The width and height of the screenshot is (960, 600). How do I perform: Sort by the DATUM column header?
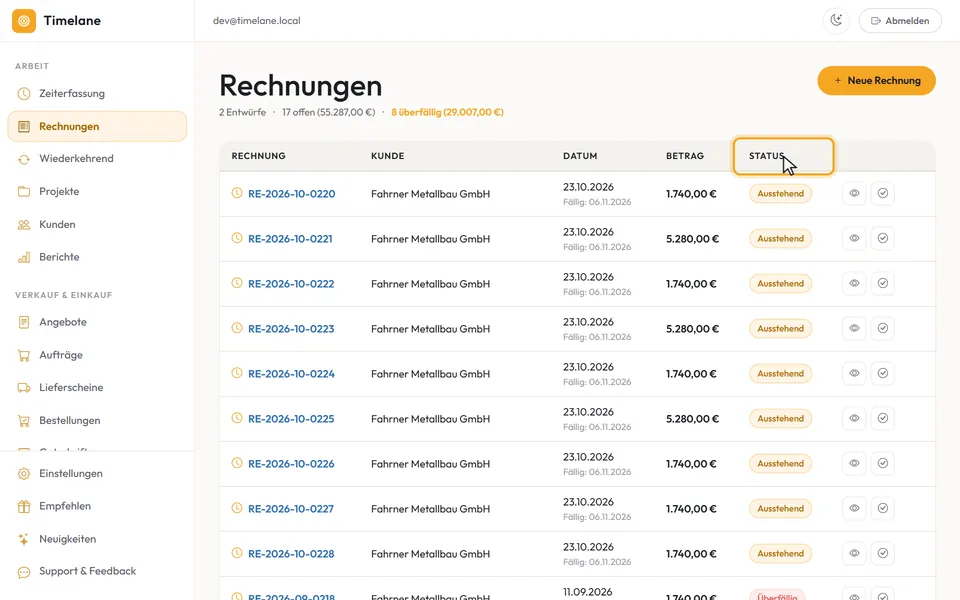pos(580,156)
